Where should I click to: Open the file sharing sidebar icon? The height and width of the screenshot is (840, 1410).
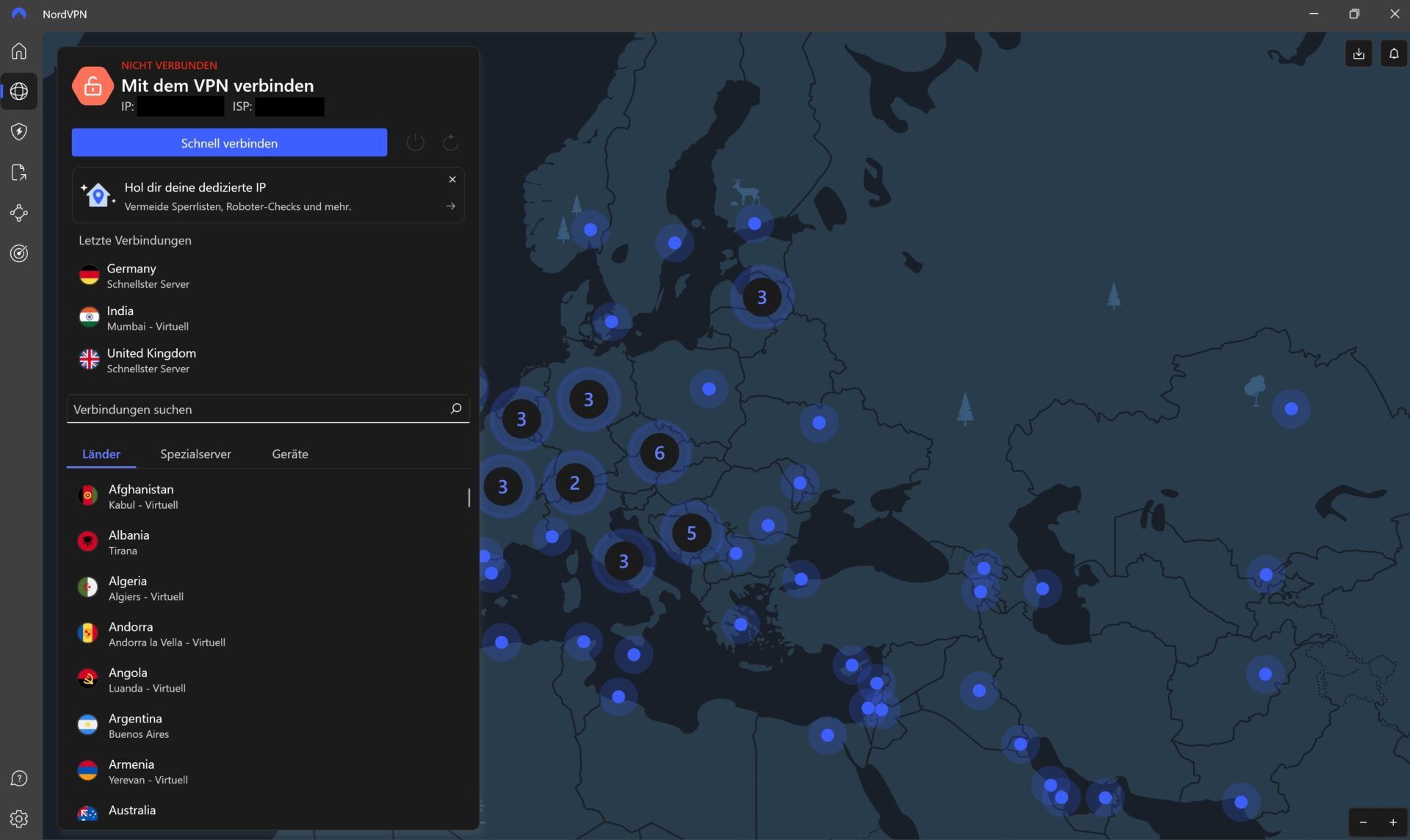pos(19,173)
